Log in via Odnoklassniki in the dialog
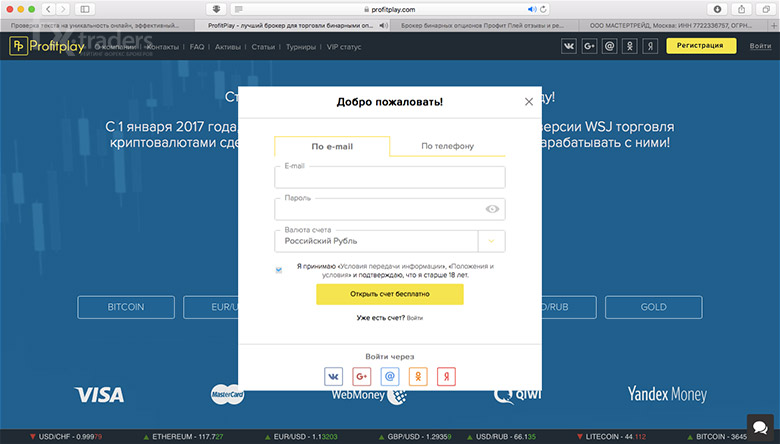Image resolution: width=780 pixels, height=444 pixels. coord(418,376)
